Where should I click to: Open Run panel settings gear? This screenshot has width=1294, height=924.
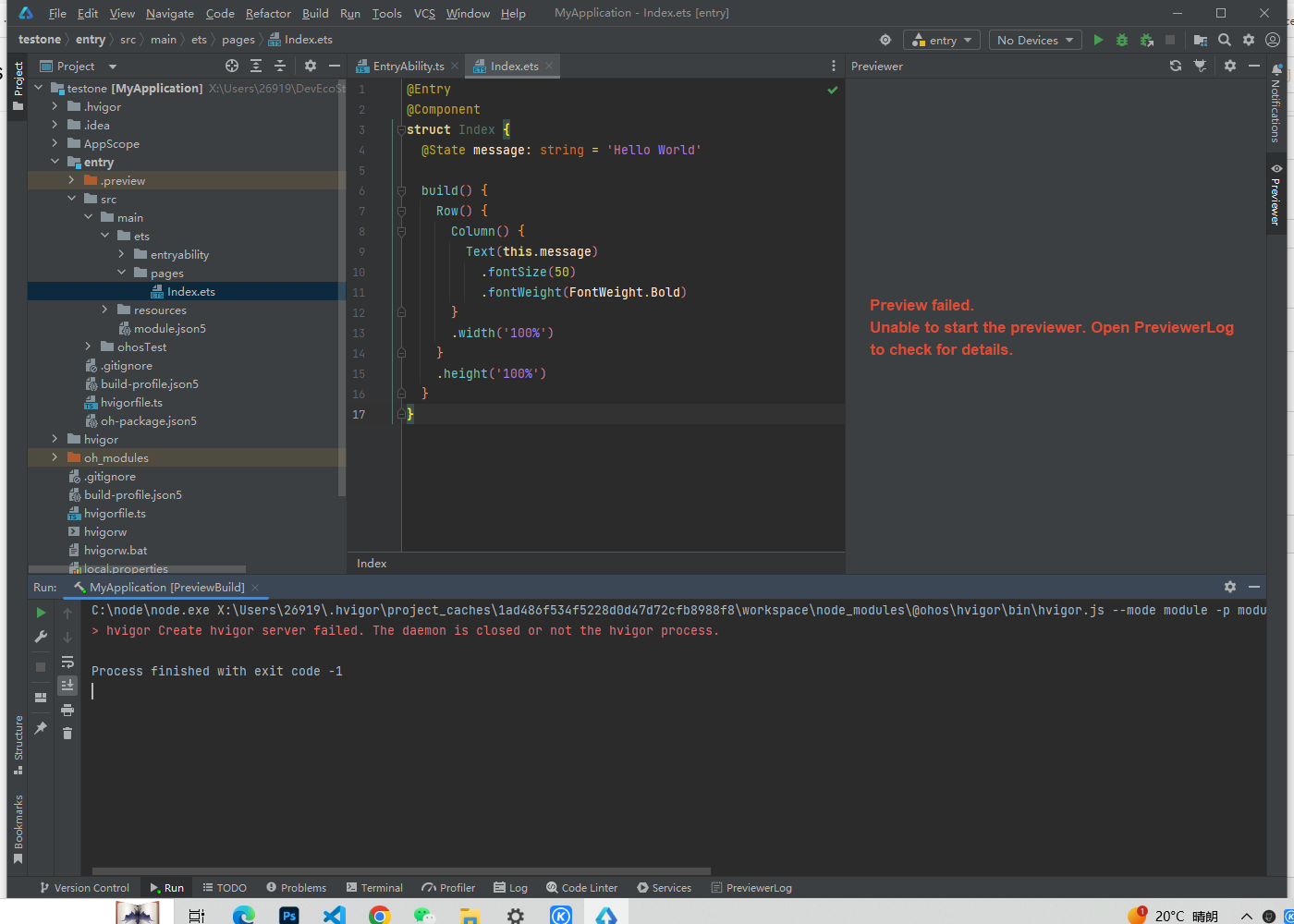[x=1230, y=587]
